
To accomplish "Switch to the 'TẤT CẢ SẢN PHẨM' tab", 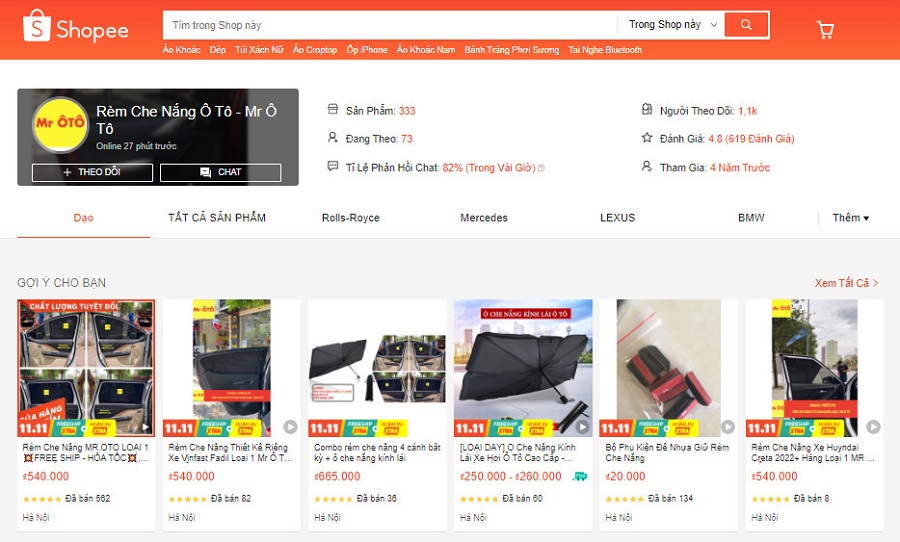I will click(217, 218).
